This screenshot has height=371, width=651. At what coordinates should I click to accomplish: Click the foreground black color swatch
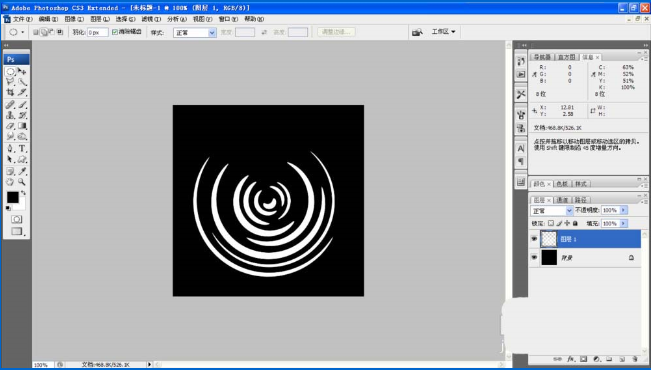click(x=12, y=198)
